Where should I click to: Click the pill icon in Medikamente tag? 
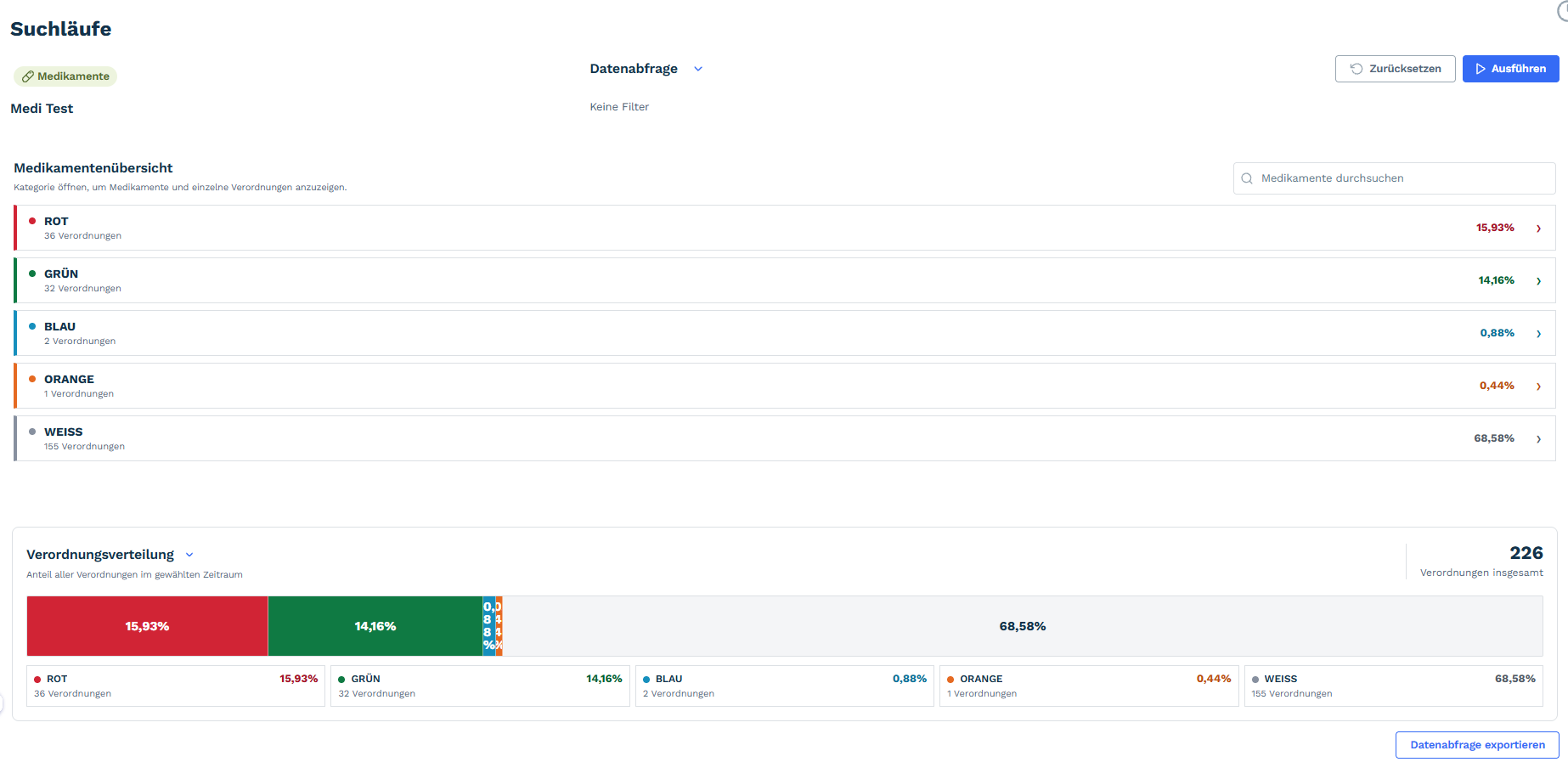click(28, 76)
